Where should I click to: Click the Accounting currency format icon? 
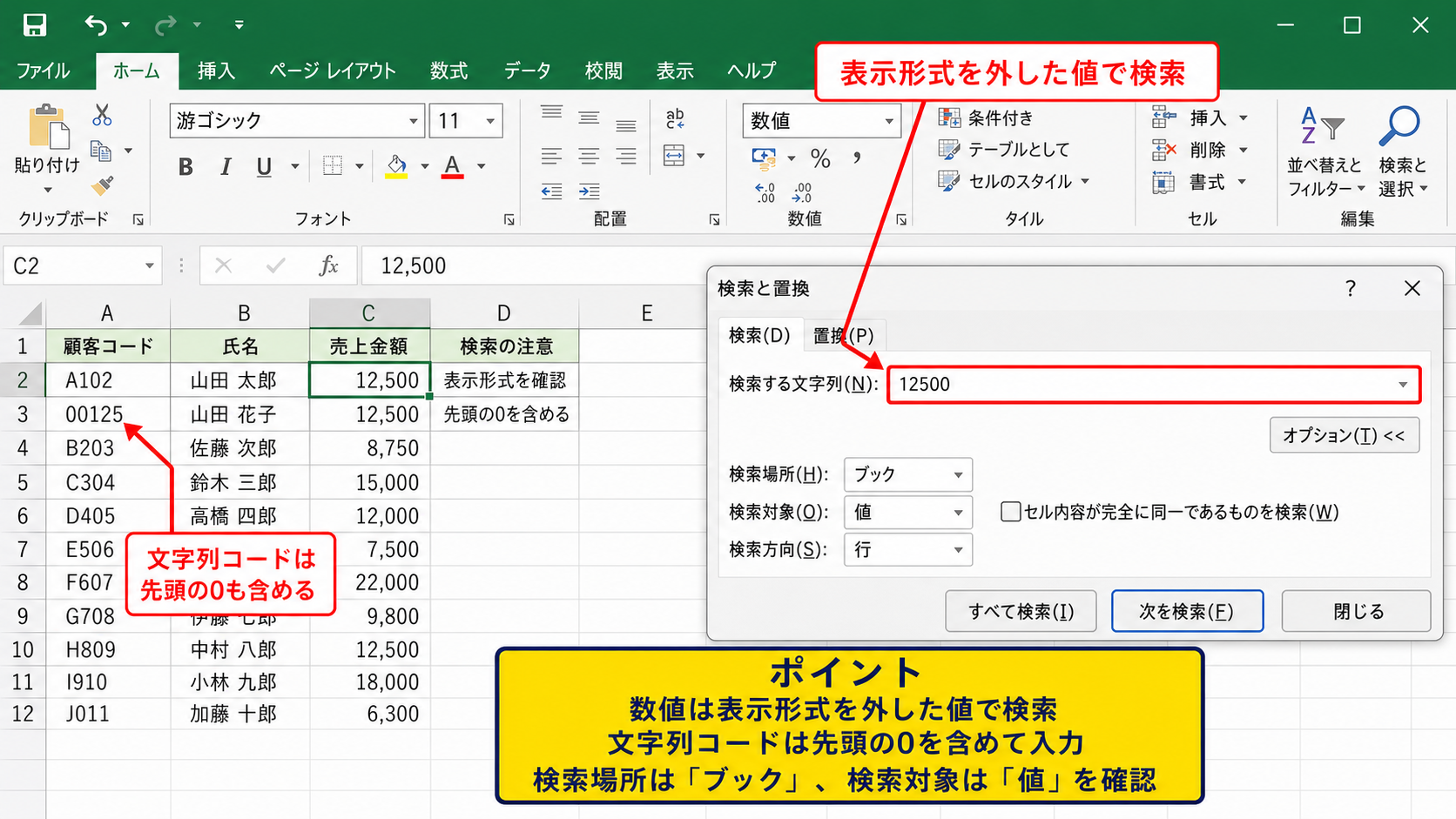point(764,158)
